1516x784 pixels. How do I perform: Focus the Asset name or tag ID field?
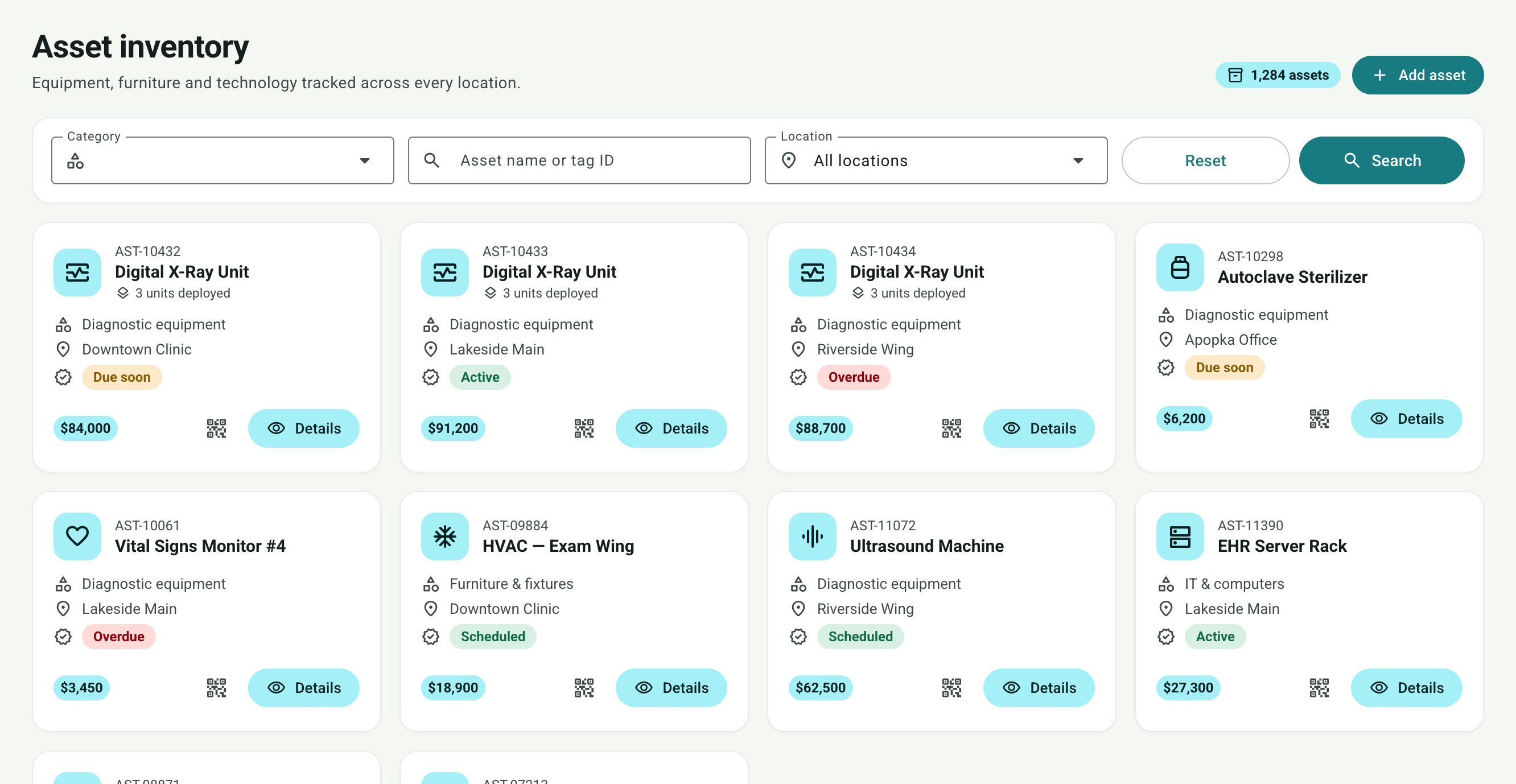[x=579, y=160]
